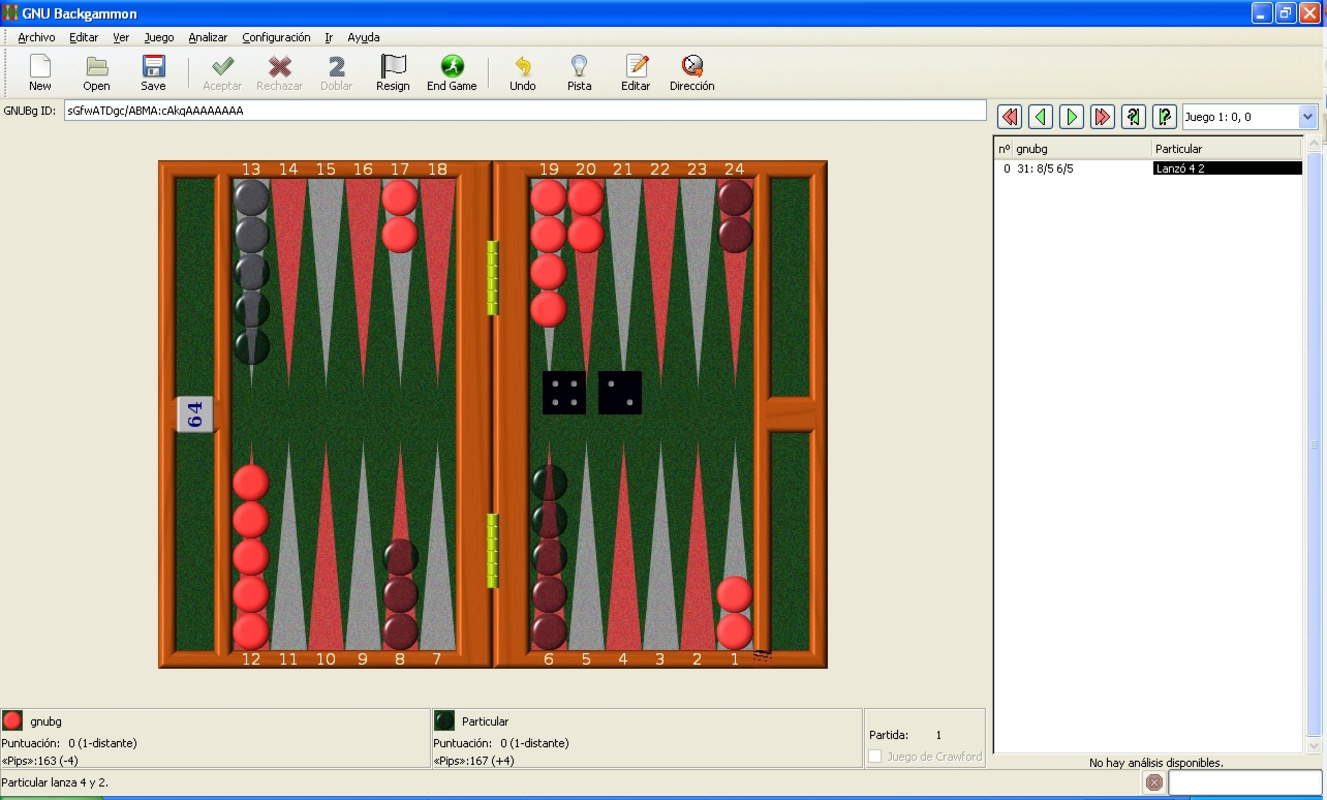Open the Configuración menu
Screen dimensions: 1327x800
tap(275, 37)
